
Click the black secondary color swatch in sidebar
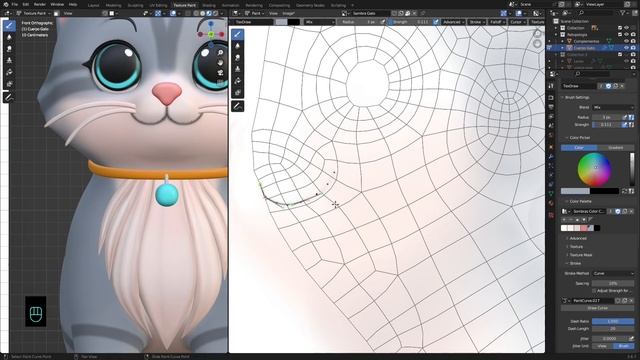tap(604, 191)
